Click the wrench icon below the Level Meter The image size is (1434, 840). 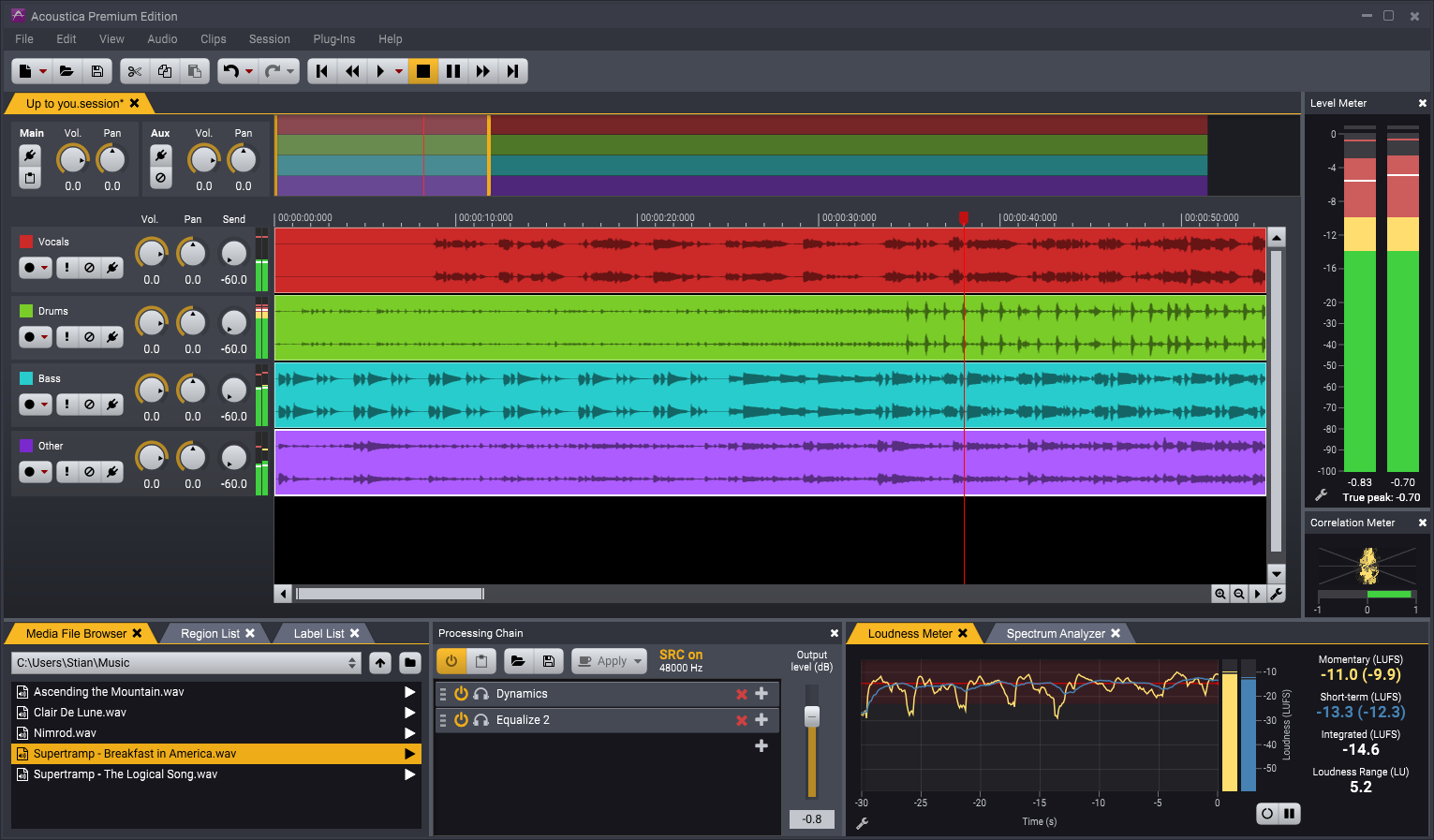[x=1321, y=496]
